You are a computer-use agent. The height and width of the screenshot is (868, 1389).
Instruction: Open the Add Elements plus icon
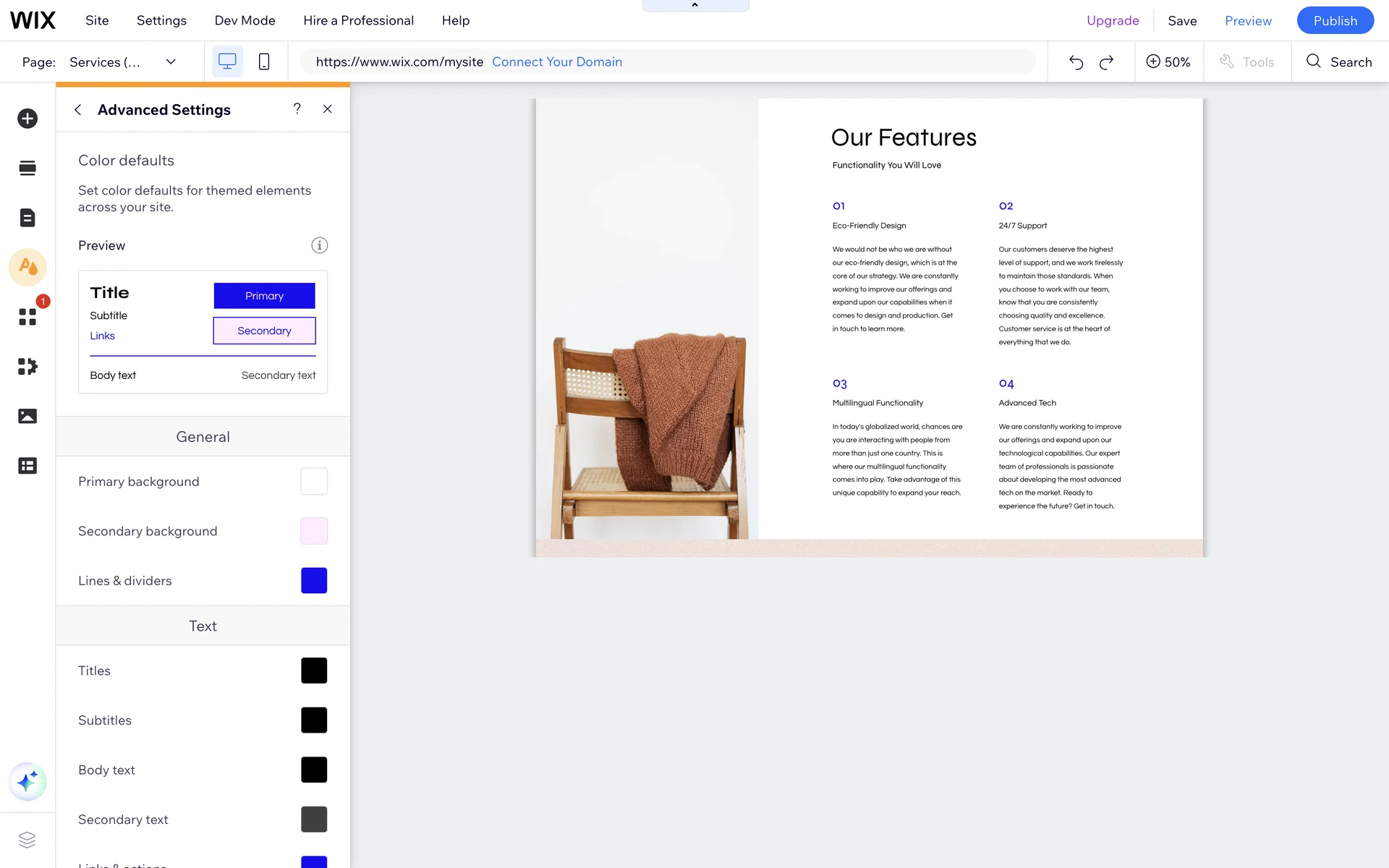click(x=27, y=119)
